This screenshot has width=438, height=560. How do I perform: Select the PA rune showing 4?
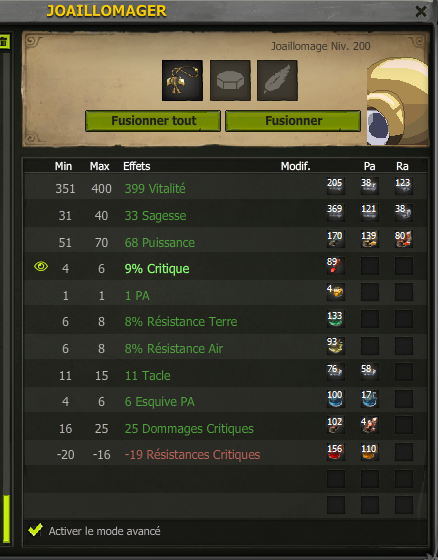click(335, 292)
